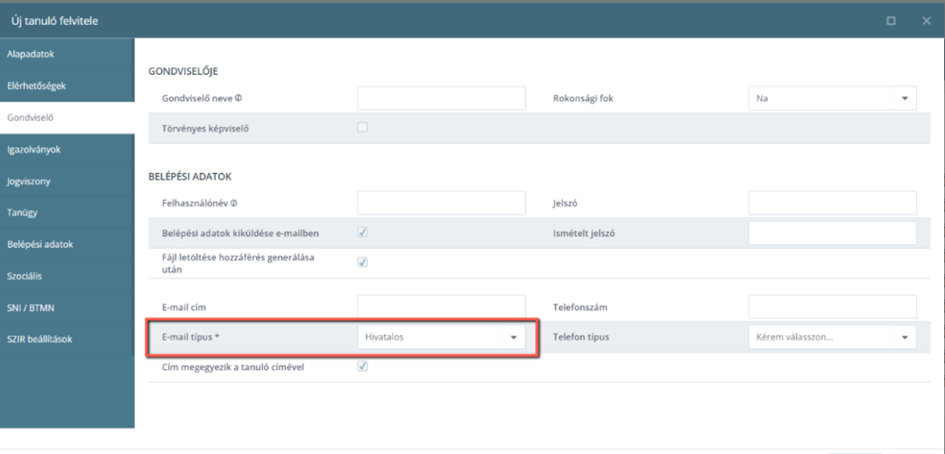Close the Új tanuló felvitele dialog
The width and height of the screenshot is (945, 454).
926,20
